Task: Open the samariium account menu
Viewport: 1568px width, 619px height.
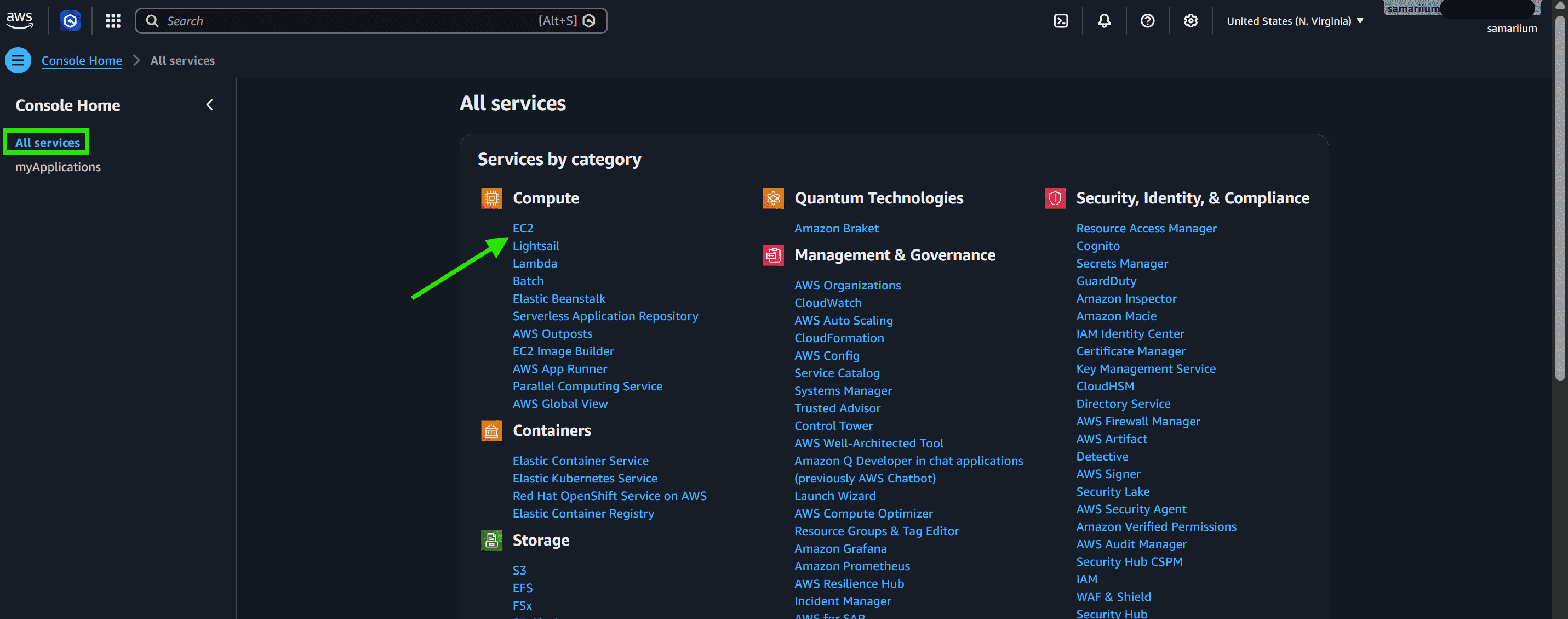Action: pos(1512,28)
